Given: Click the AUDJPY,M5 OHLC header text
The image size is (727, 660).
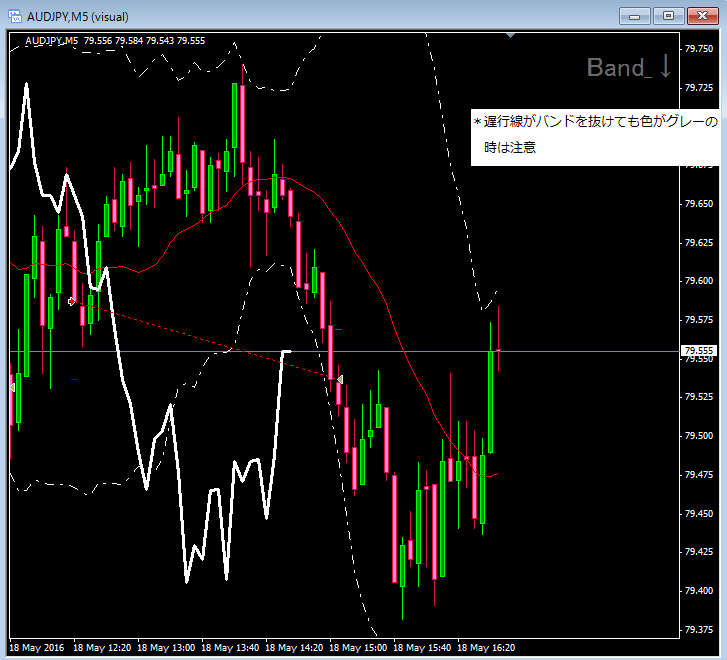Looking at the screenshot, I should [115, 40].
